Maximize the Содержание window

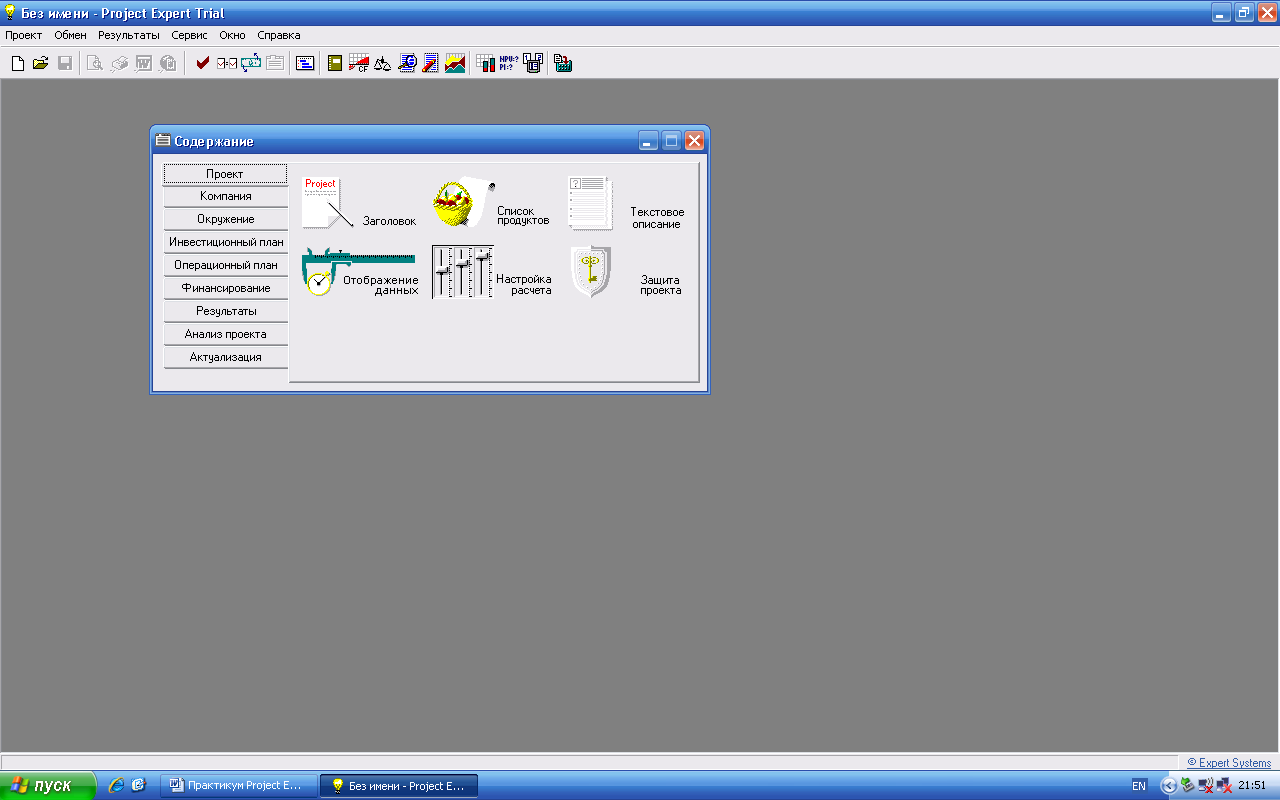(x=671, y=141)
